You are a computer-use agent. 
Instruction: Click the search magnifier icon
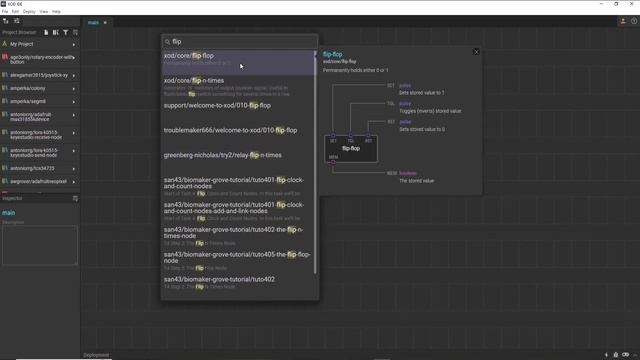click(x=167, y=42)
